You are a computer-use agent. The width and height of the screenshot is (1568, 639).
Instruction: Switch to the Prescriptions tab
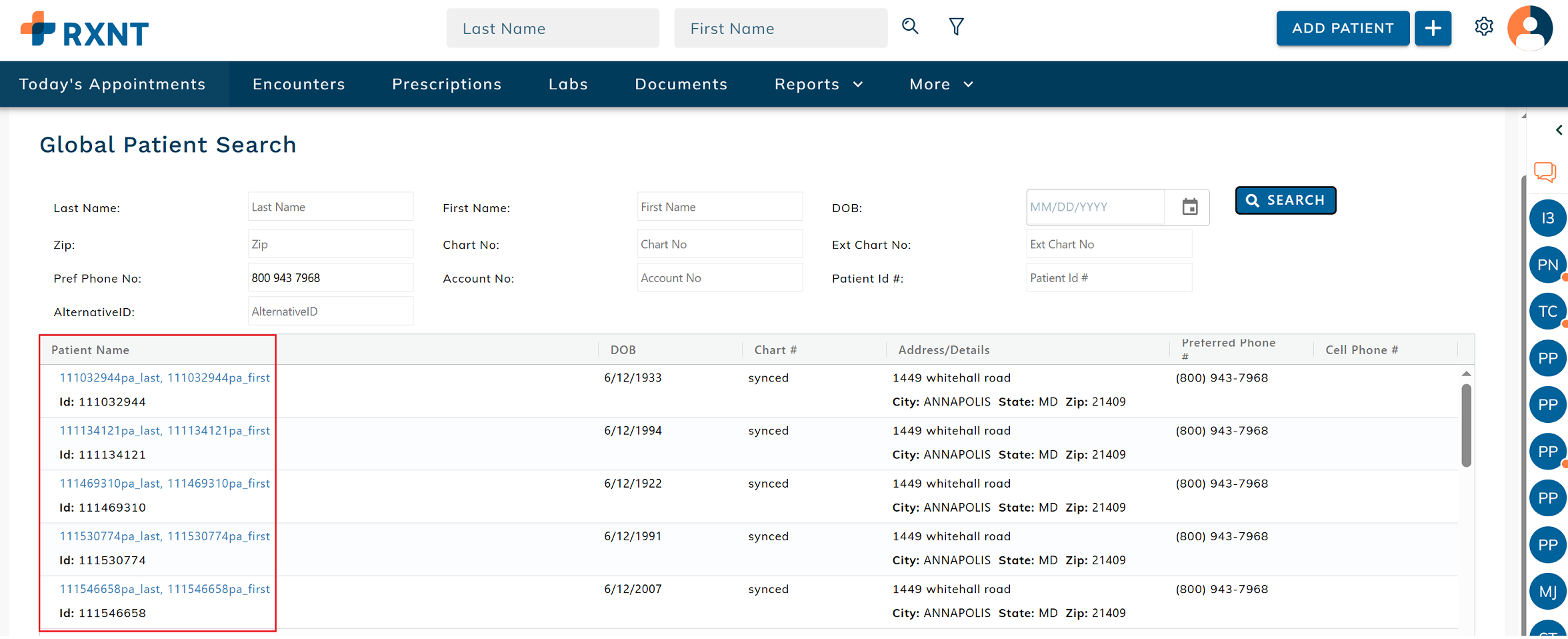447,84
